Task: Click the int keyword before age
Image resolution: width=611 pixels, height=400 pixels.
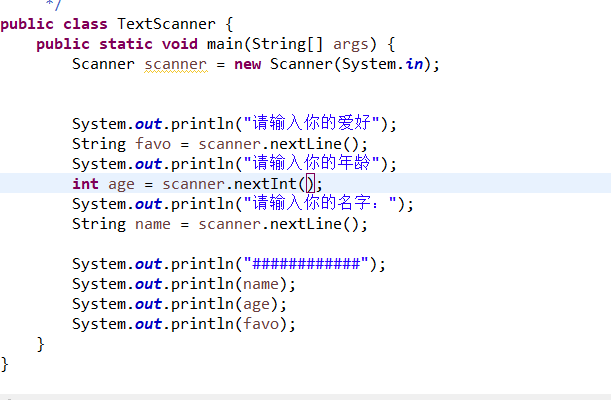Action: [85, 184]
